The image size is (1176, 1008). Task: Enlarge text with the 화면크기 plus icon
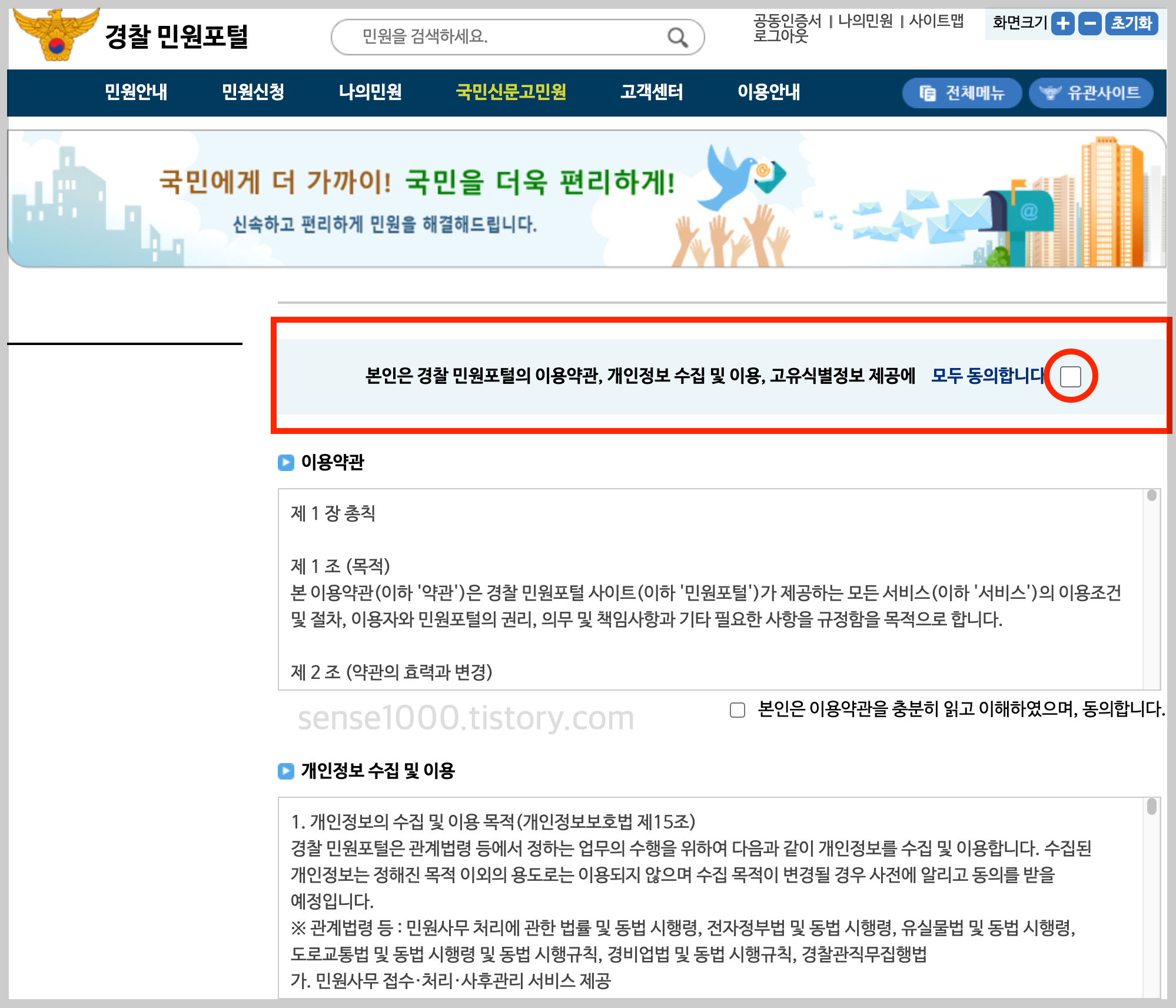(x=1062, y=24)
